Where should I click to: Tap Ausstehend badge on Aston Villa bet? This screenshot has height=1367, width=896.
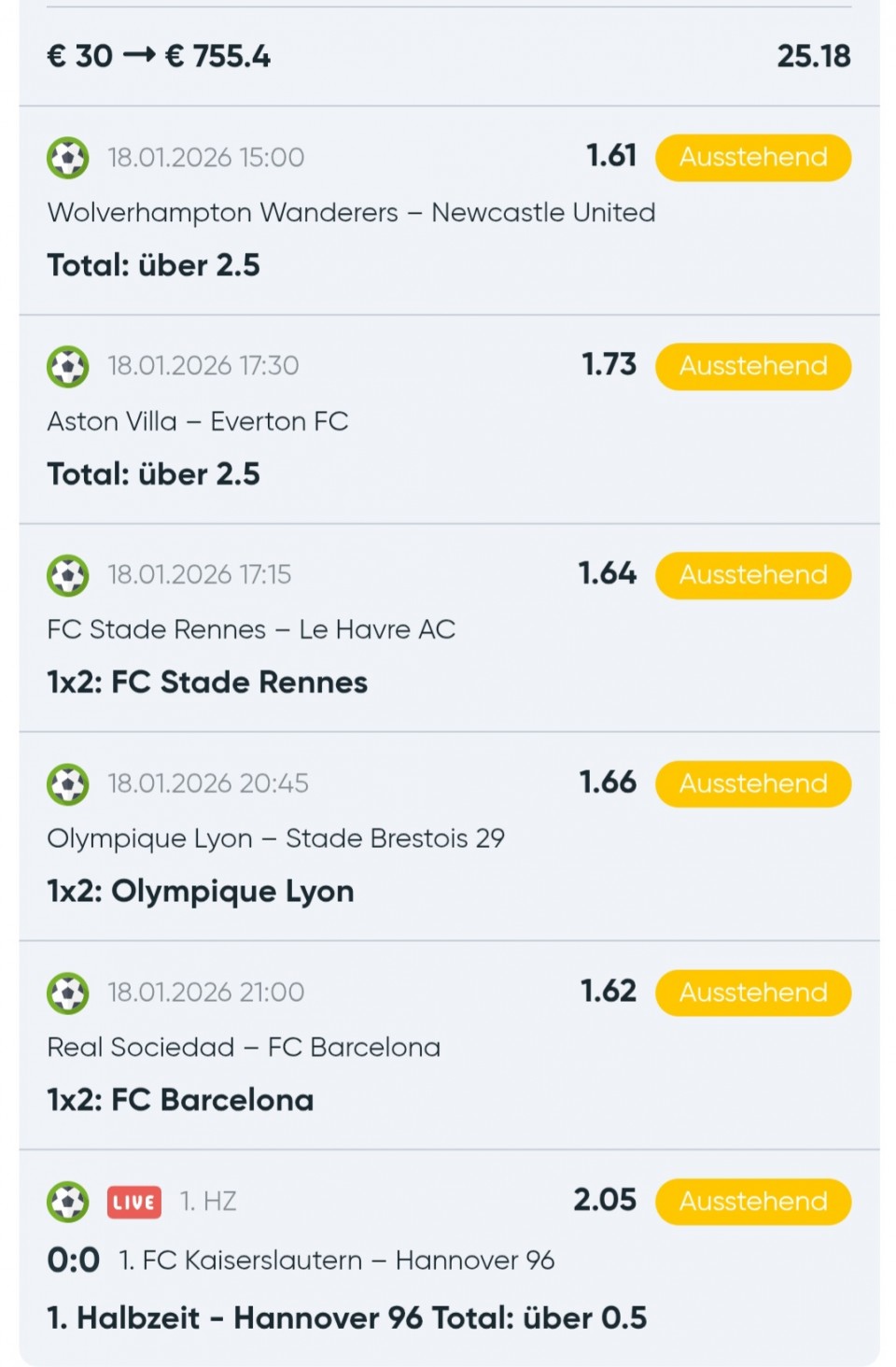753,366
